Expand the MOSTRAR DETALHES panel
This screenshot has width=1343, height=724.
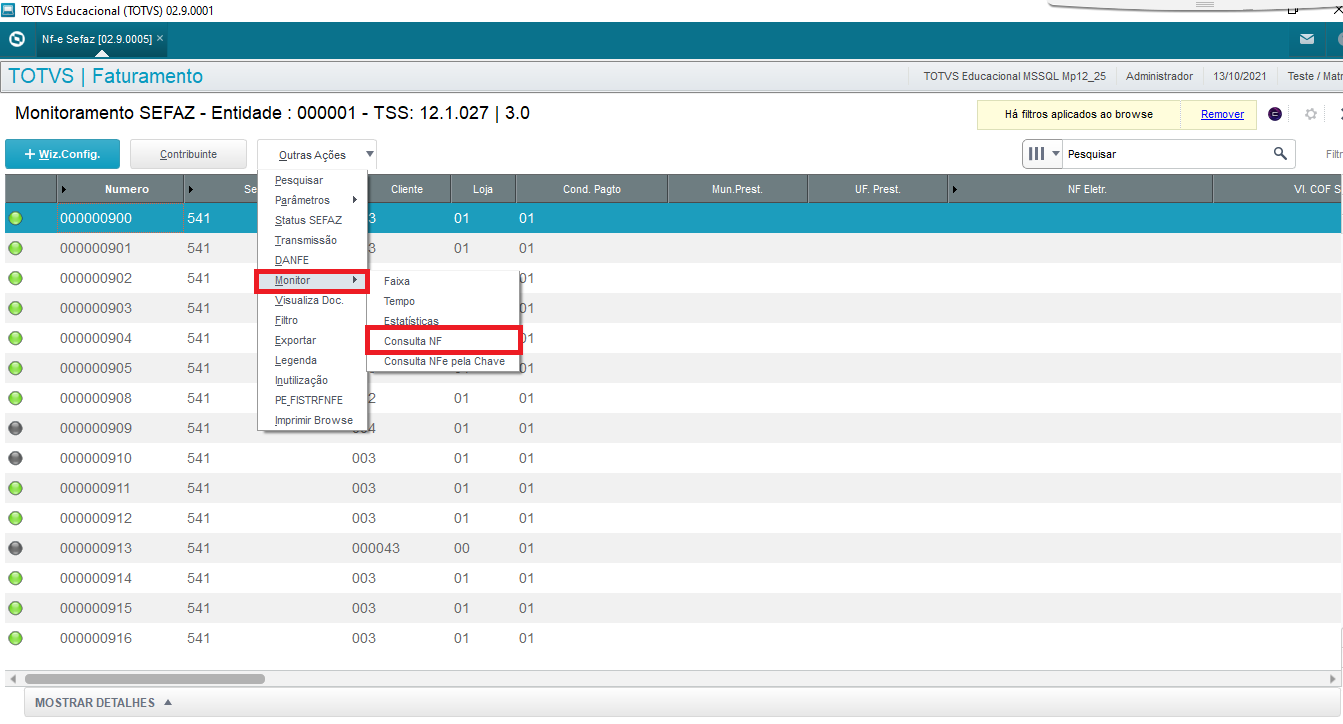(104, 703)
